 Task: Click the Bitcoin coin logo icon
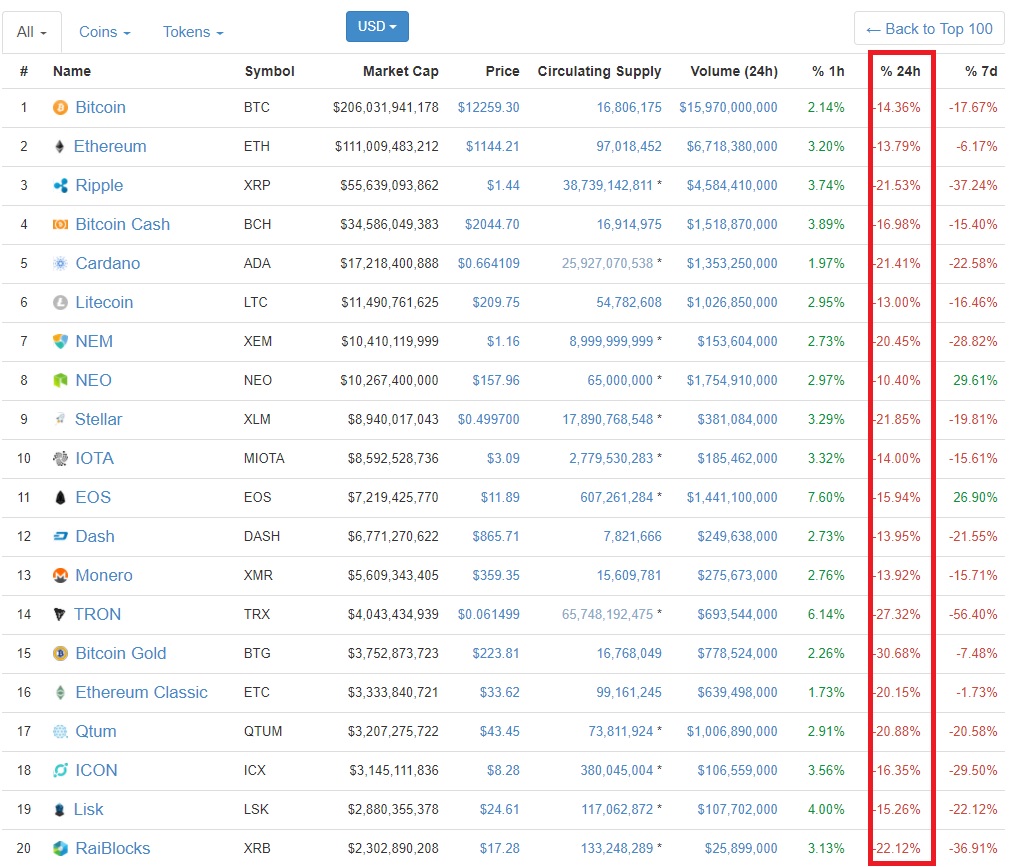click(60, 107)
